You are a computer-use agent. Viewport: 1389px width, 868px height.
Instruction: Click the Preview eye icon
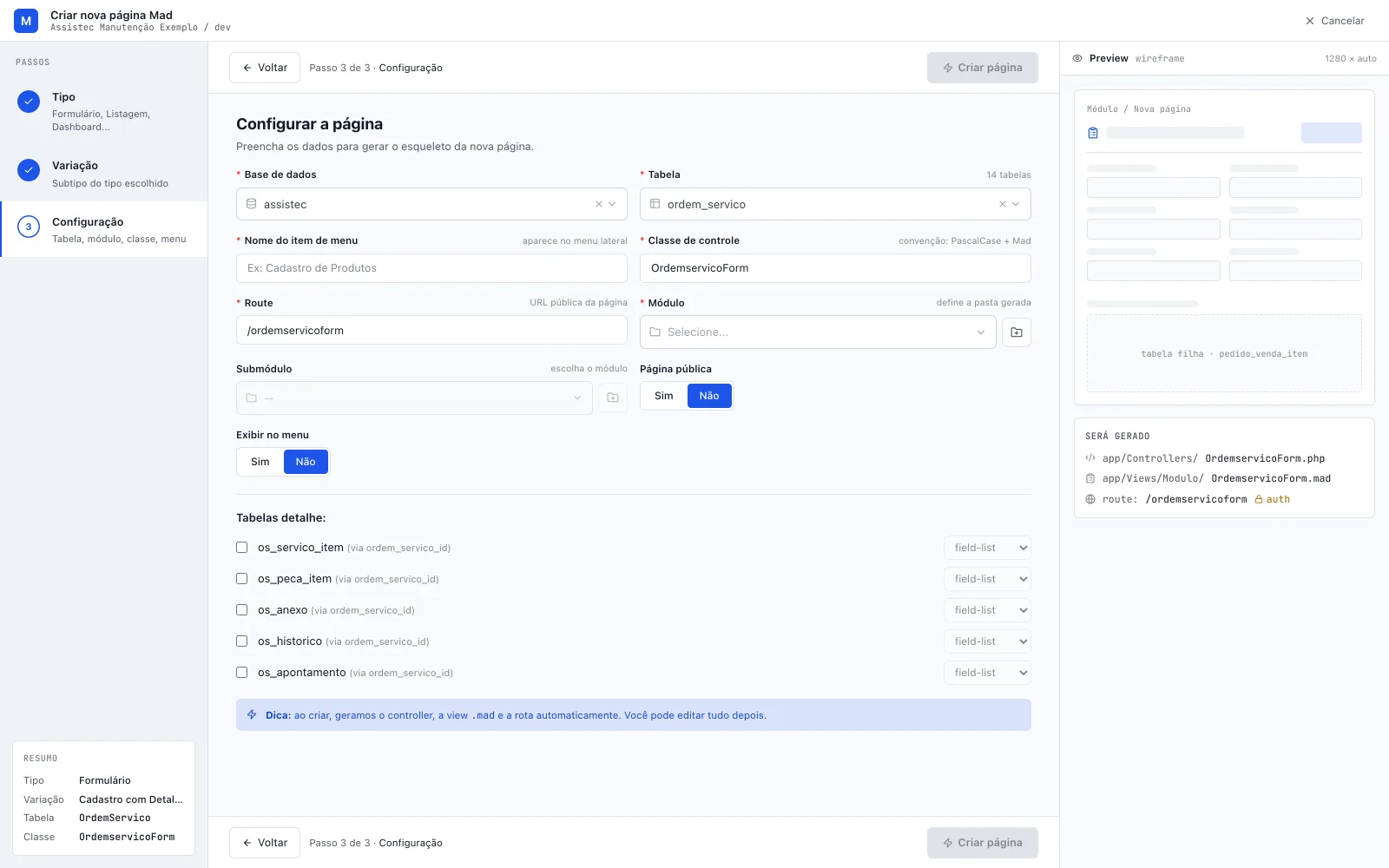[1077, 58]
